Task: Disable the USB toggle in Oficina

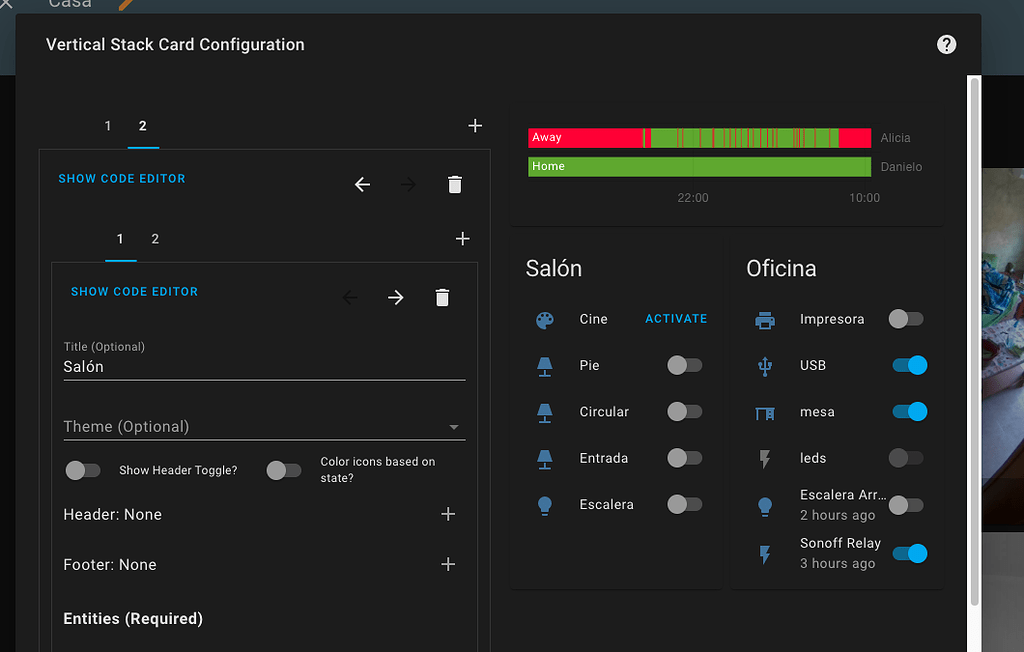Action: click(x=908, y=365)
